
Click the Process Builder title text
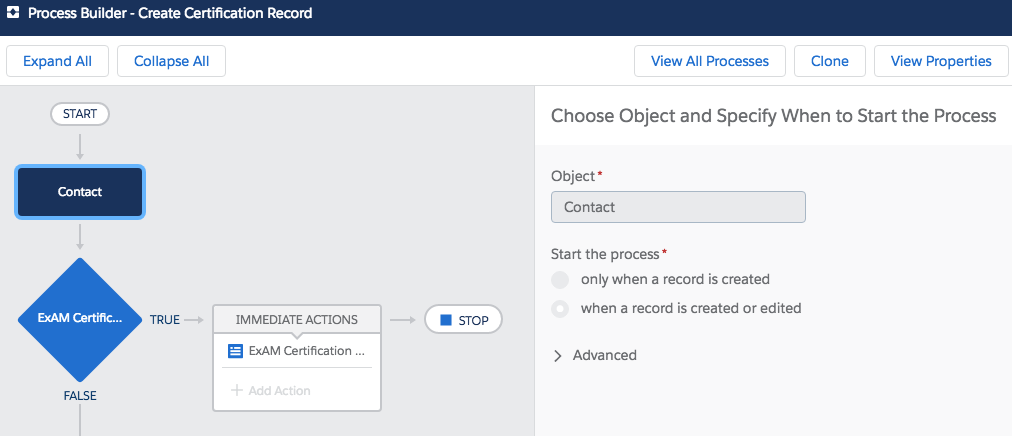click(x=170, y=13)
